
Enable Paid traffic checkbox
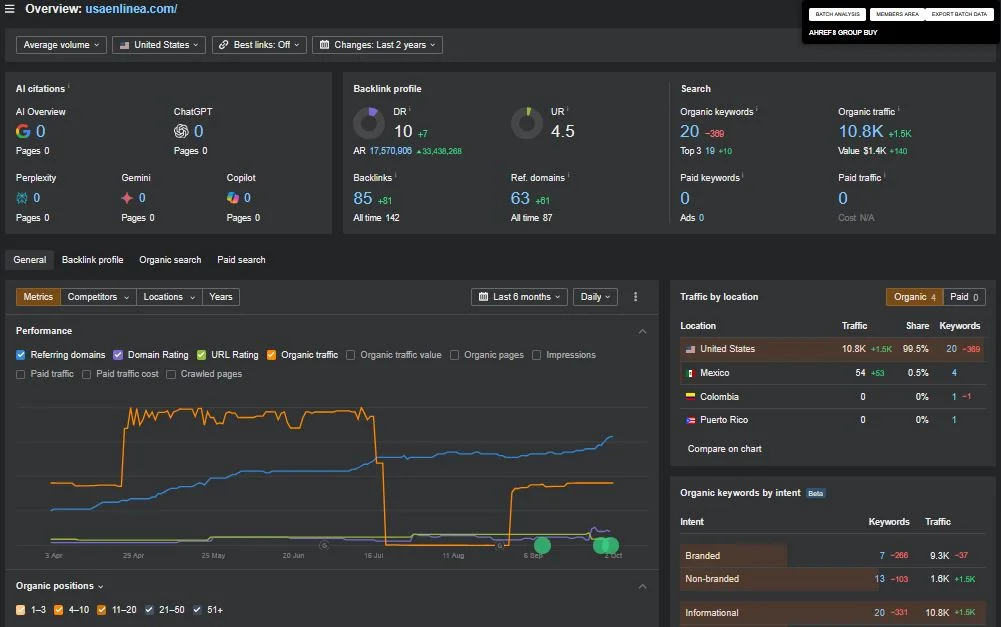[20, 374]
